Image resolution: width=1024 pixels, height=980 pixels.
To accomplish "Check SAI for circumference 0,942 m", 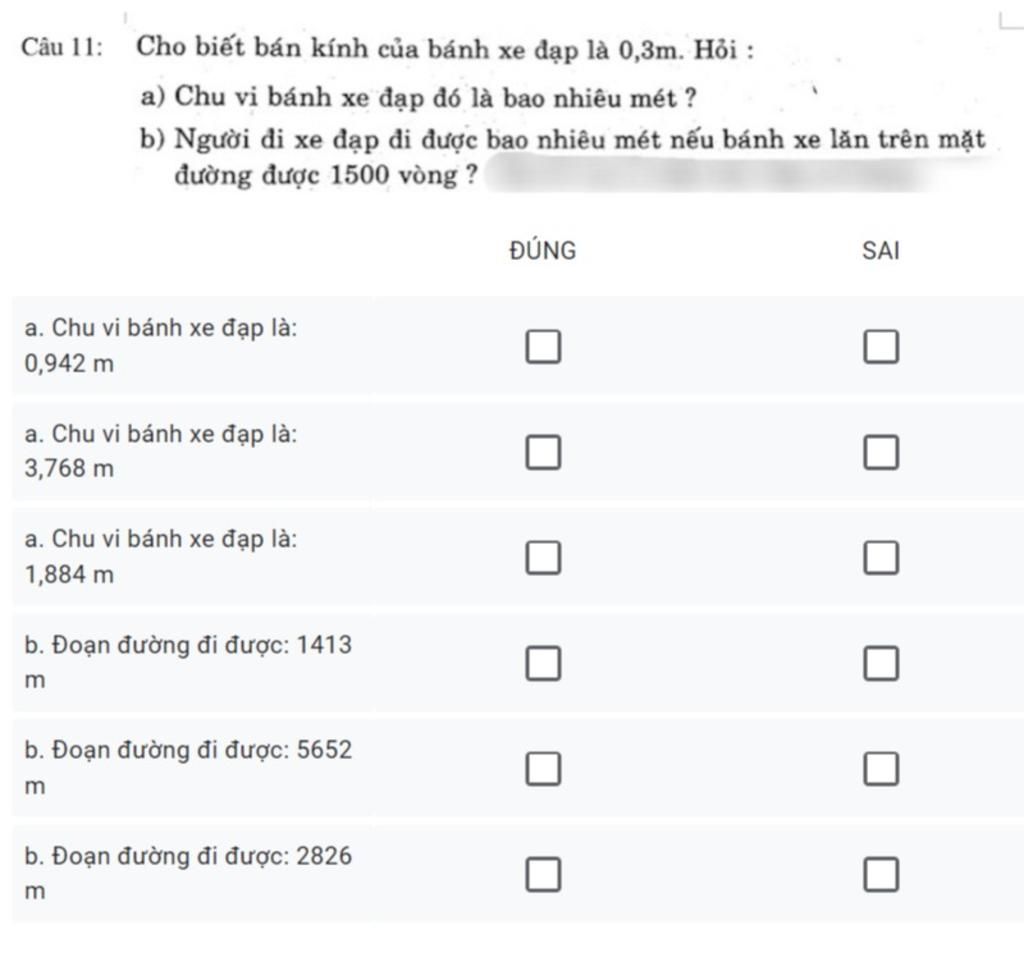I will tap(881, 346).
